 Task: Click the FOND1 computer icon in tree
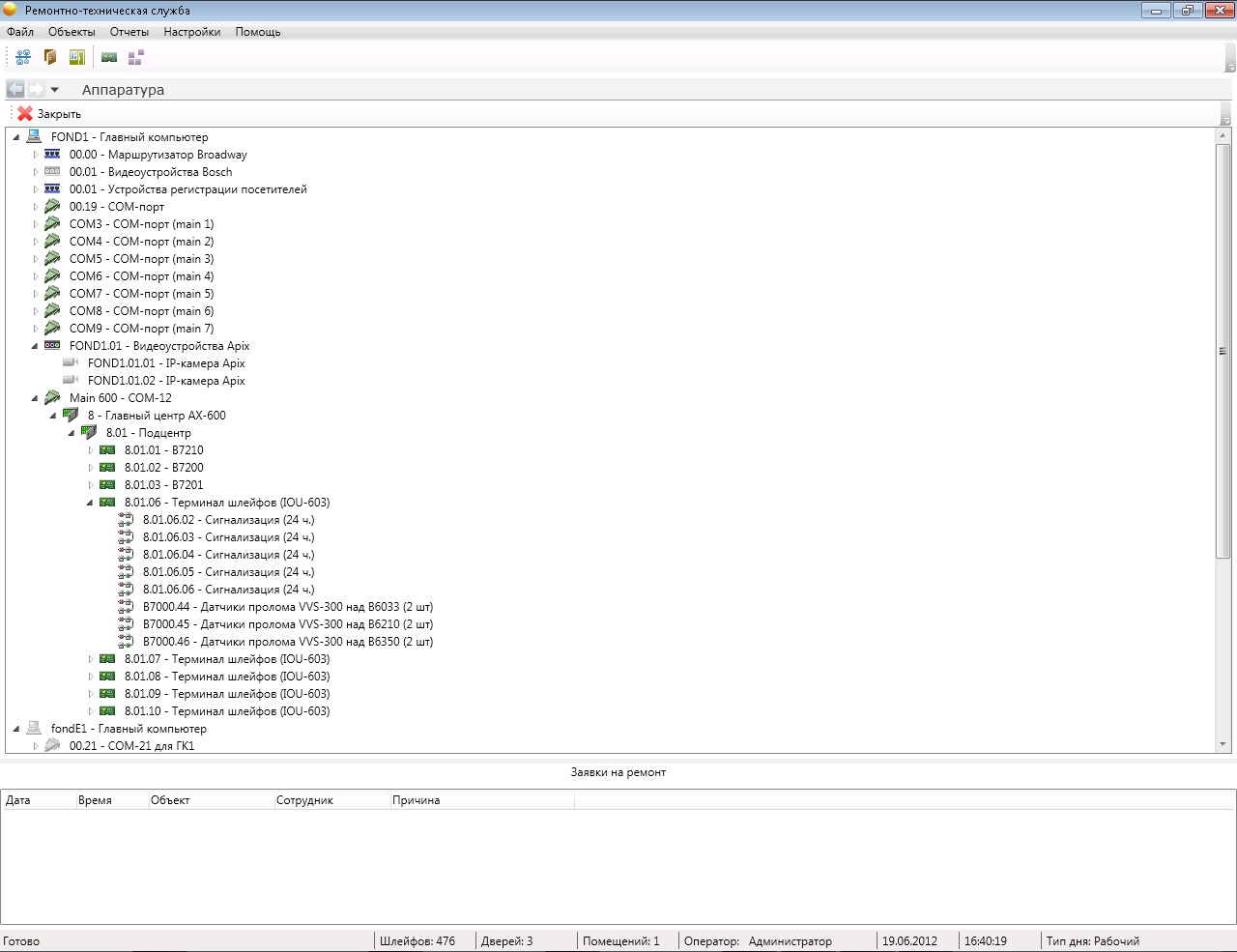34,137
